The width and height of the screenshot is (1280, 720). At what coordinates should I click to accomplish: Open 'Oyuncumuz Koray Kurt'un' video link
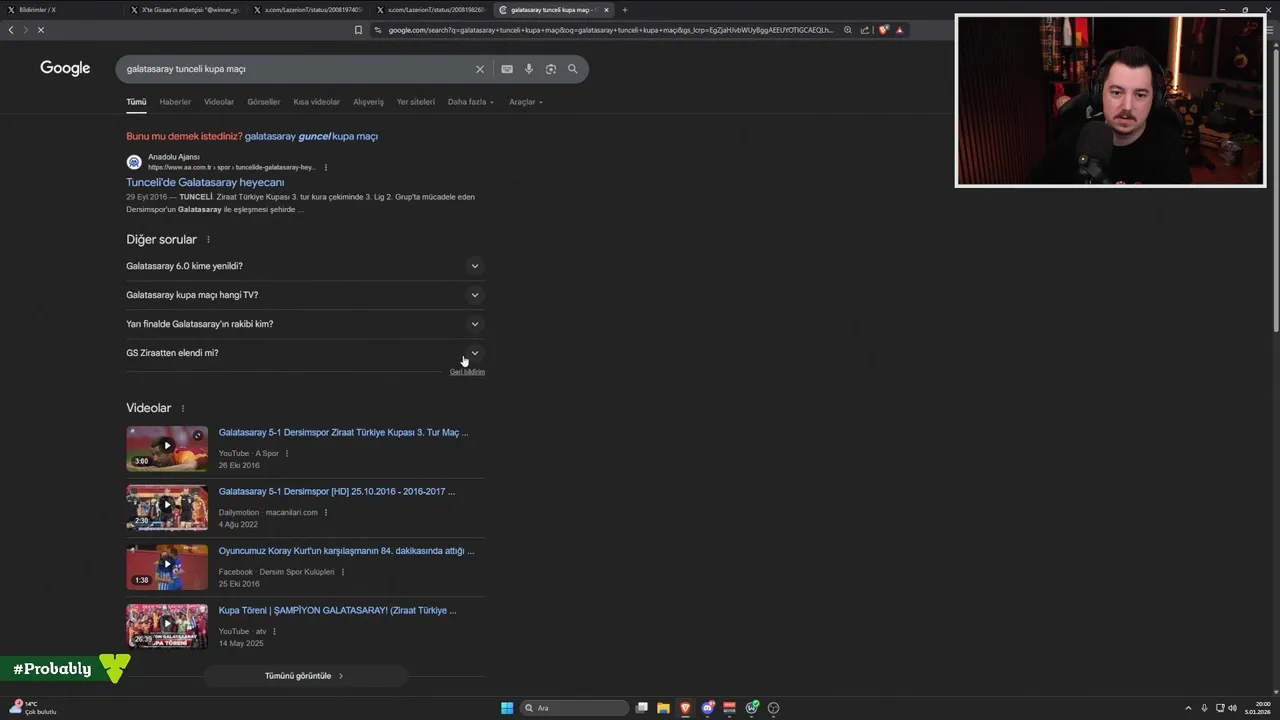(346, 551)
